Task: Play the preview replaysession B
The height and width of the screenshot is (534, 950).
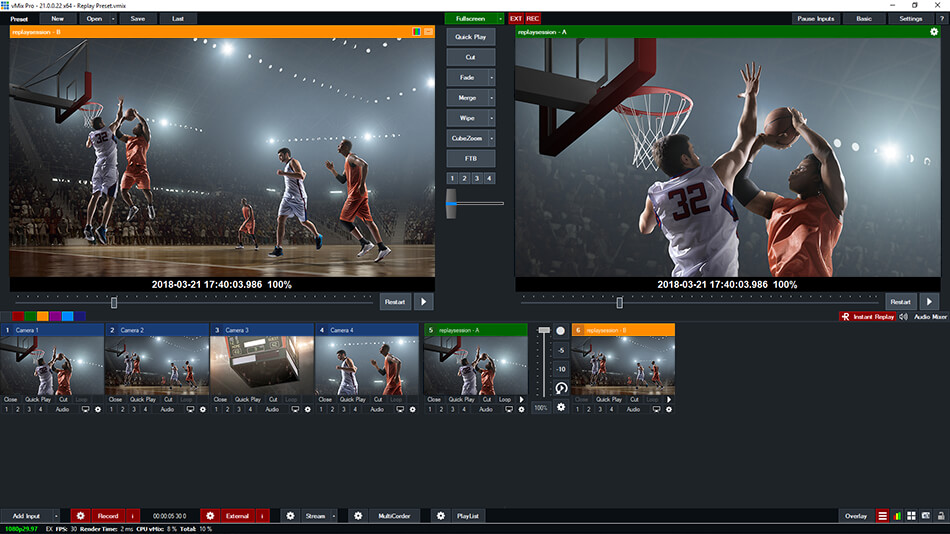Action: pos(424,302)
